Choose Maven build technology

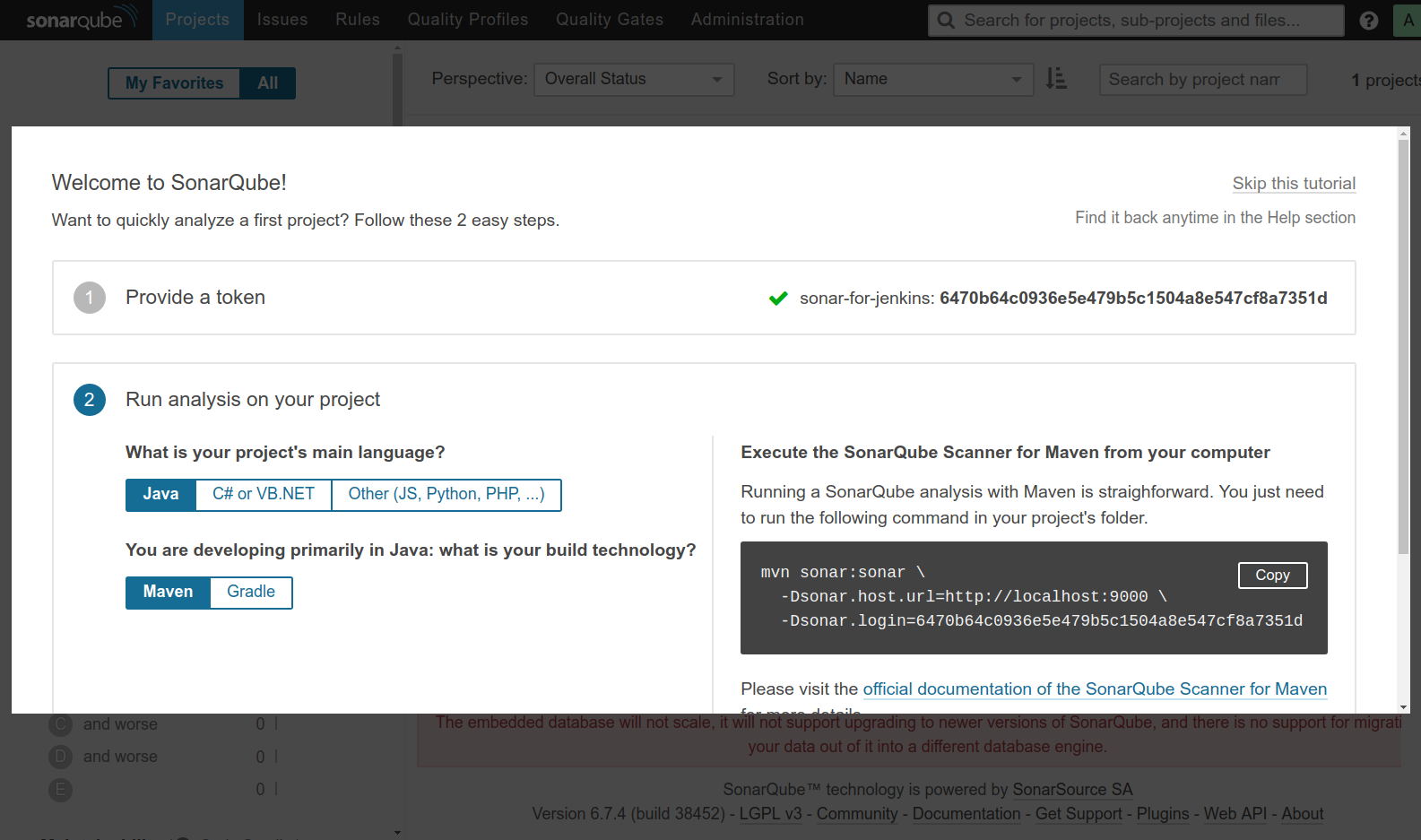pos(168,592)
